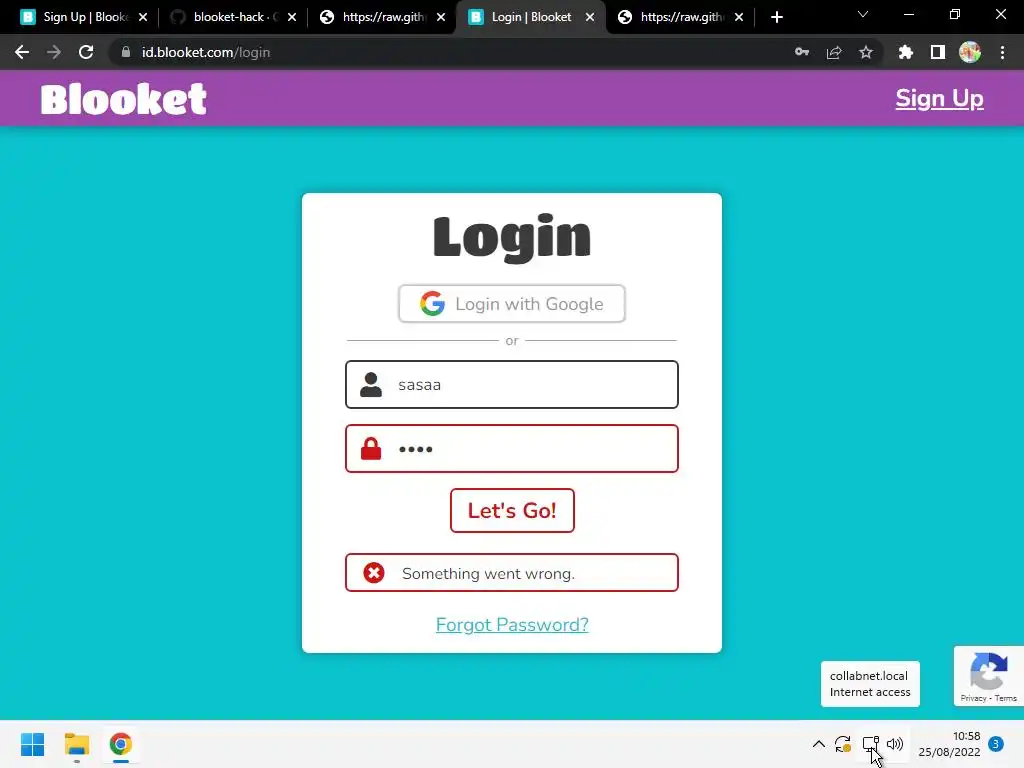Click the username field containing sasaa
Screen dimensions: 1024x768
511,385
